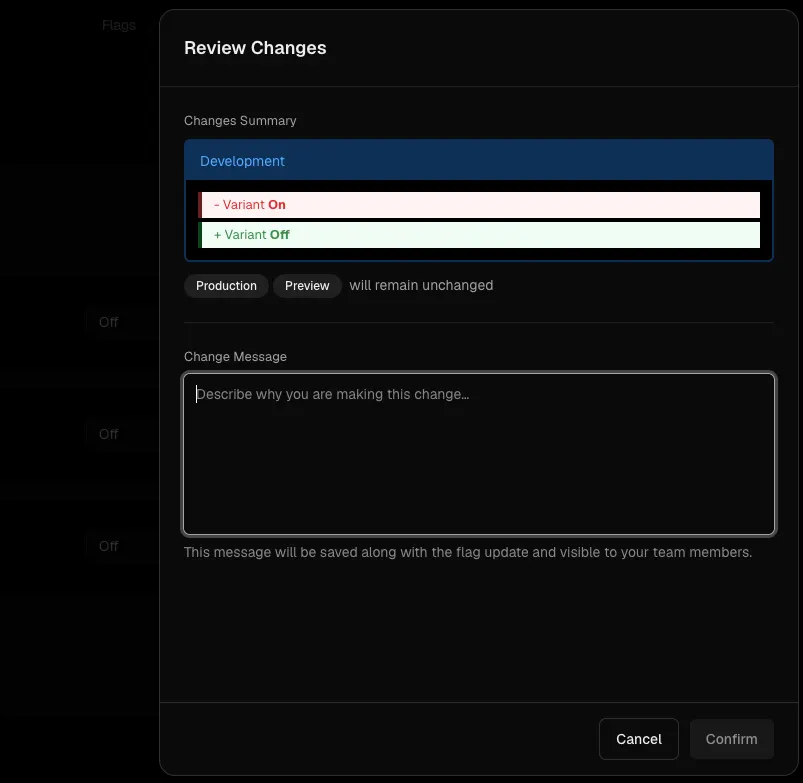This screenshot has height=783, width=803.
Task: Click the Cancel button
Action: coord(639,739)
